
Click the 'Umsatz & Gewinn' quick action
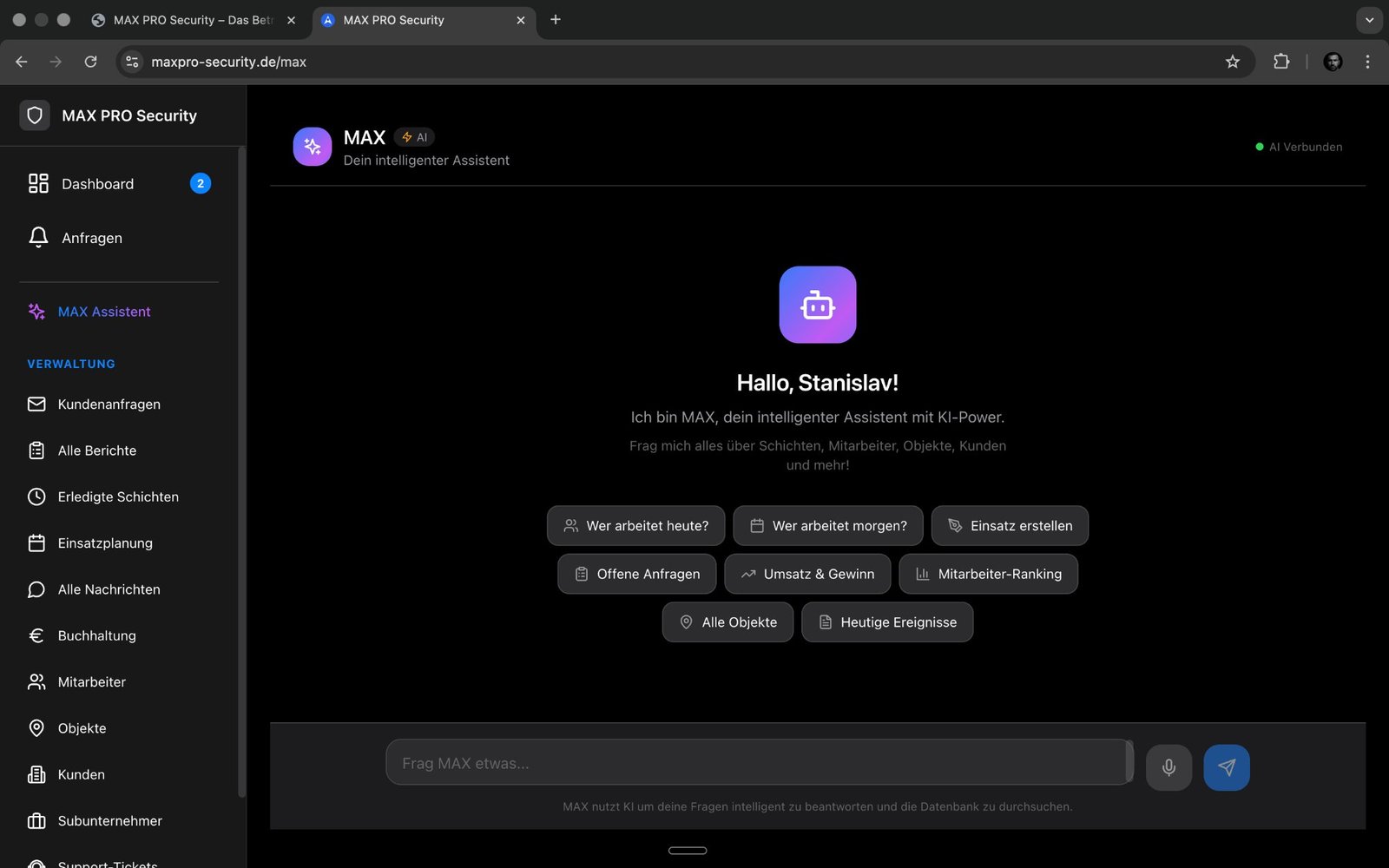click(806, 574)
